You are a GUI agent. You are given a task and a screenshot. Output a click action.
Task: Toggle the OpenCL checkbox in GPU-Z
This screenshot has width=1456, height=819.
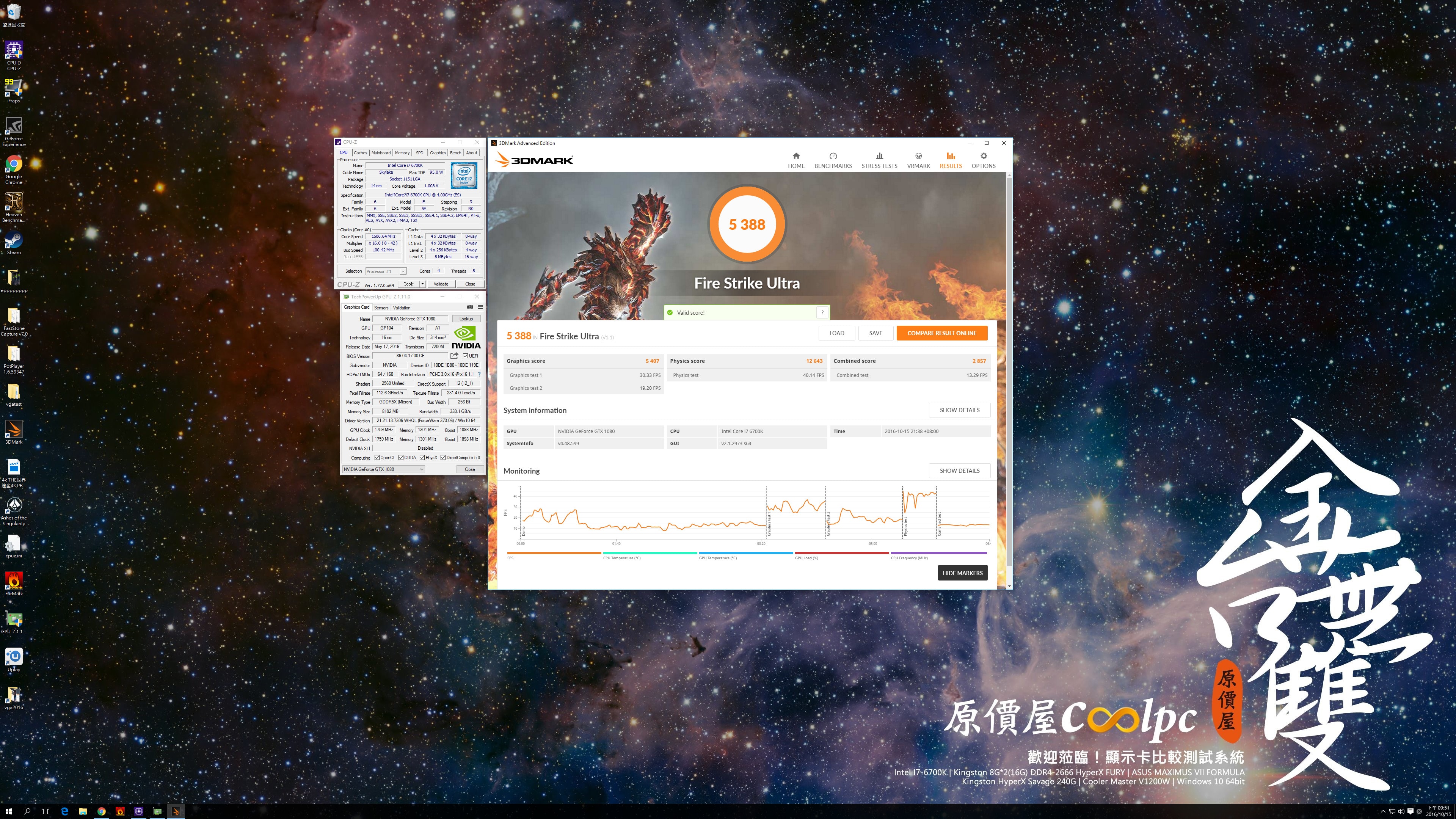[377, 457]
